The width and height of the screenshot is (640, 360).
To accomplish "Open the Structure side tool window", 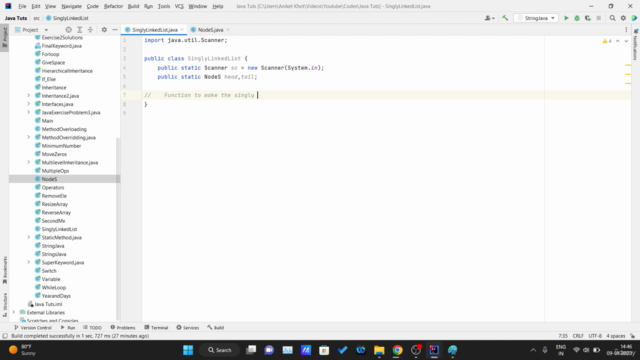I will click(x=4, y=304).
